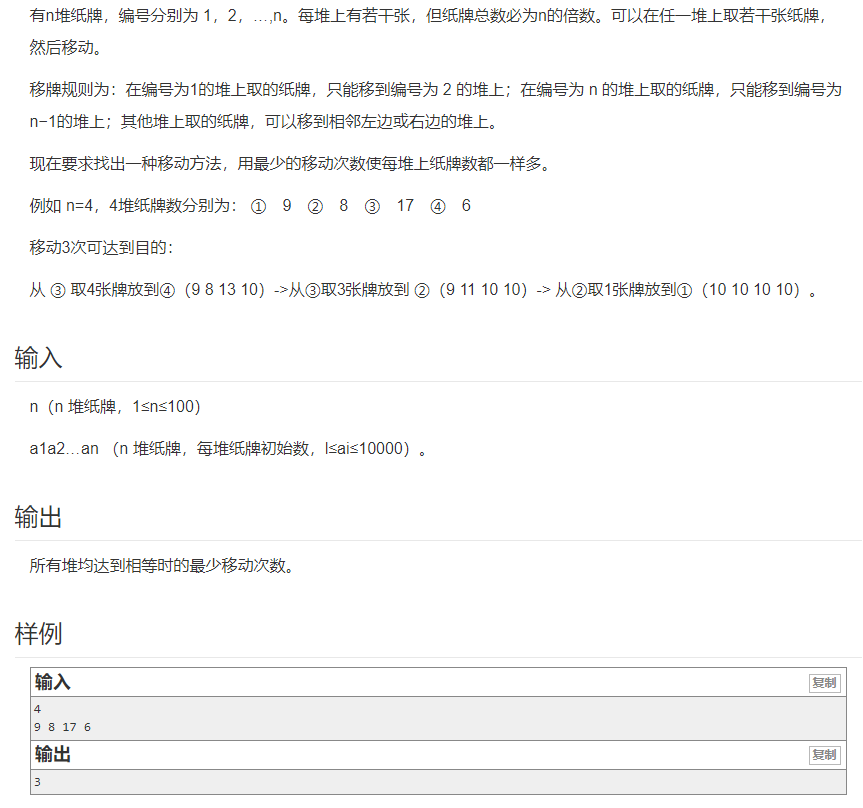Select the 输出 section heading
Image resolution: width=863 pixels, height=808 pixels.
37,518
